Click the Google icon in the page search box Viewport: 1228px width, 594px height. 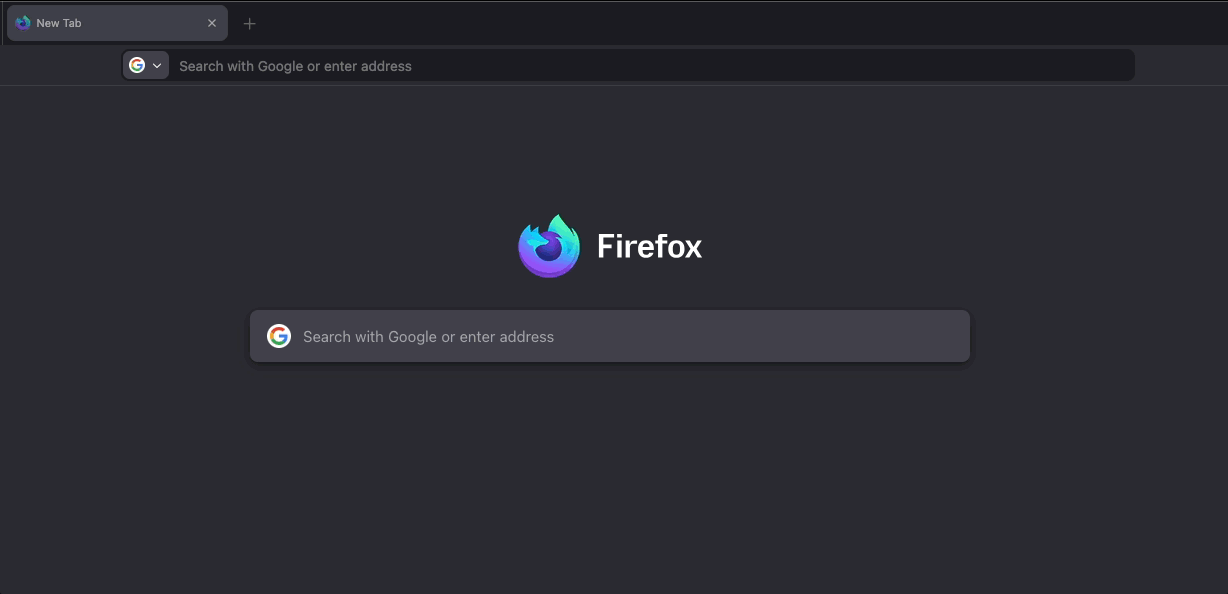(278, 336)
